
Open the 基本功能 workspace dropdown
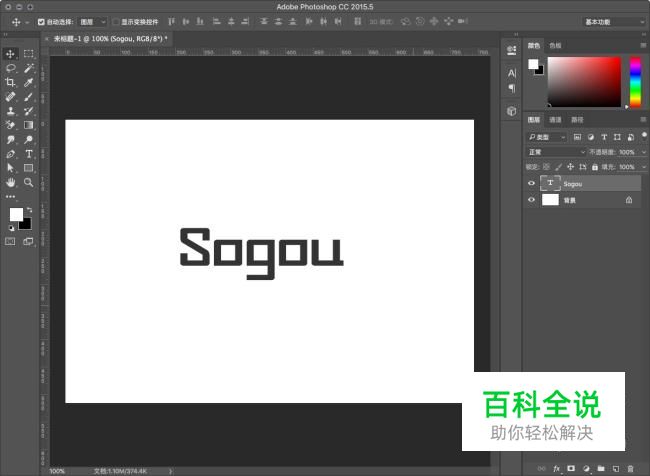(612, 21)
